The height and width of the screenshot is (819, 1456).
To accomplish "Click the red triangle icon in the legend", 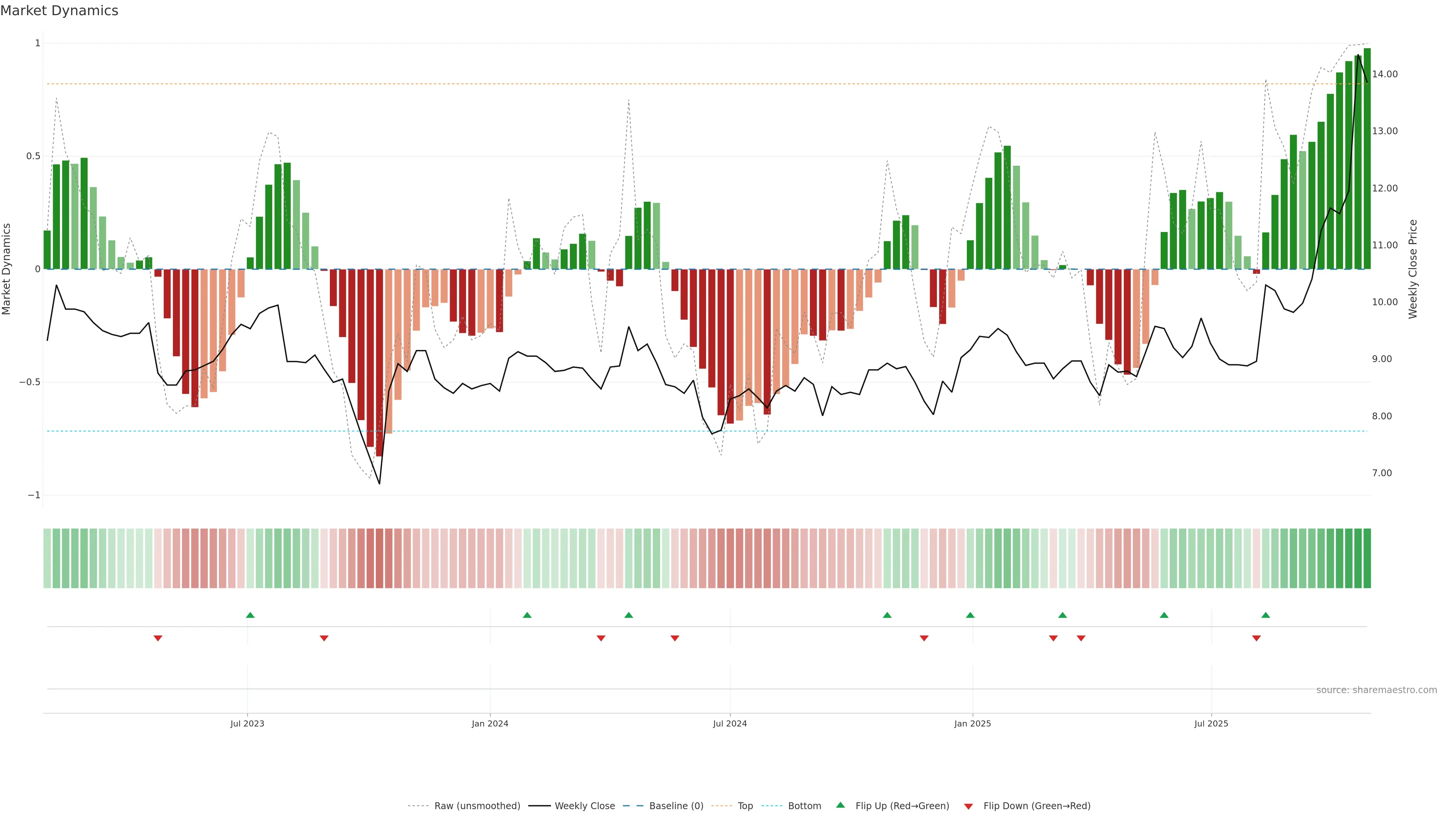I will (968, 806).
